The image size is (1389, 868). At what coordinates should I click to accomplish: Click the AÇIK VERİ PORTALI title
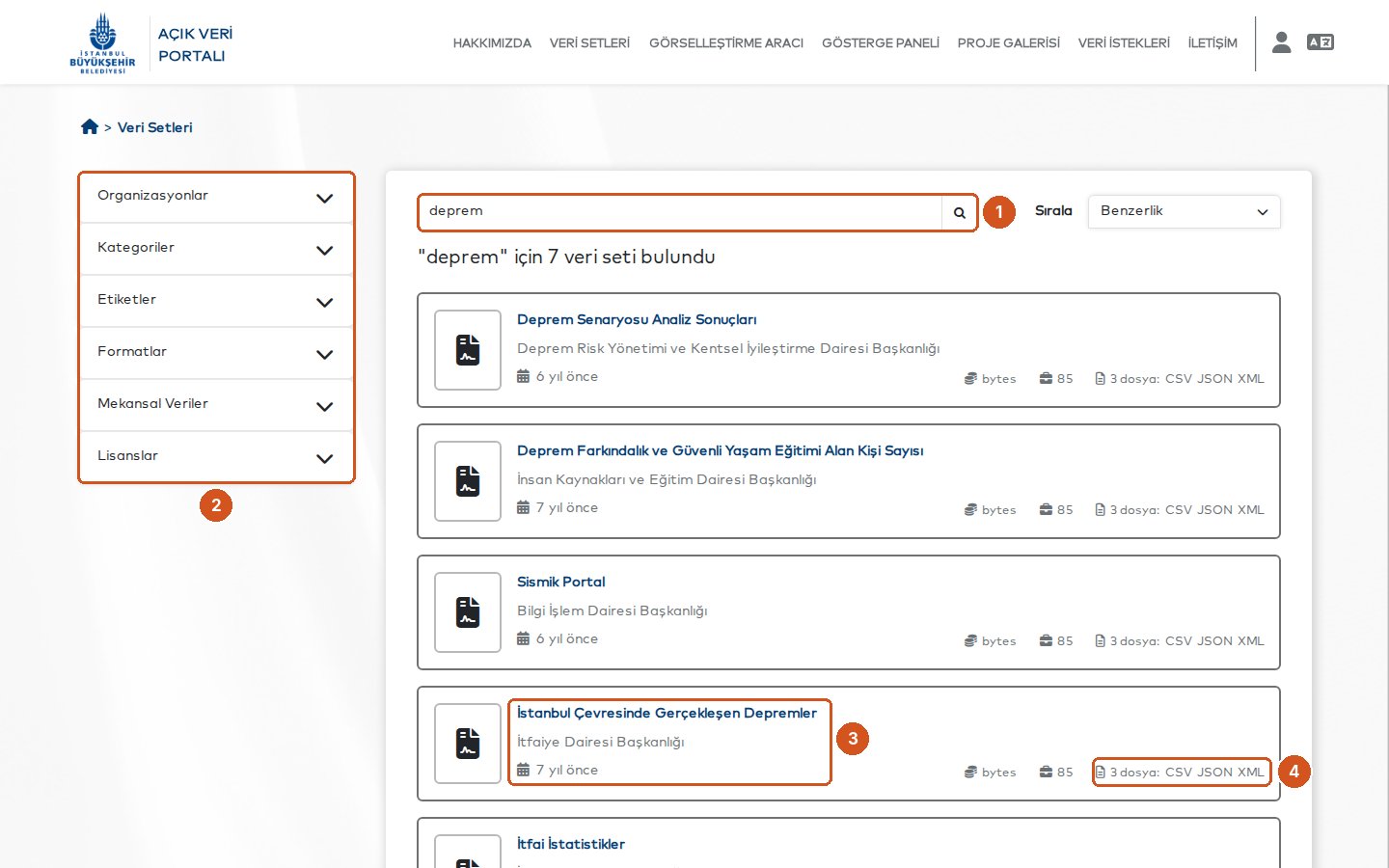click(195, 44)
